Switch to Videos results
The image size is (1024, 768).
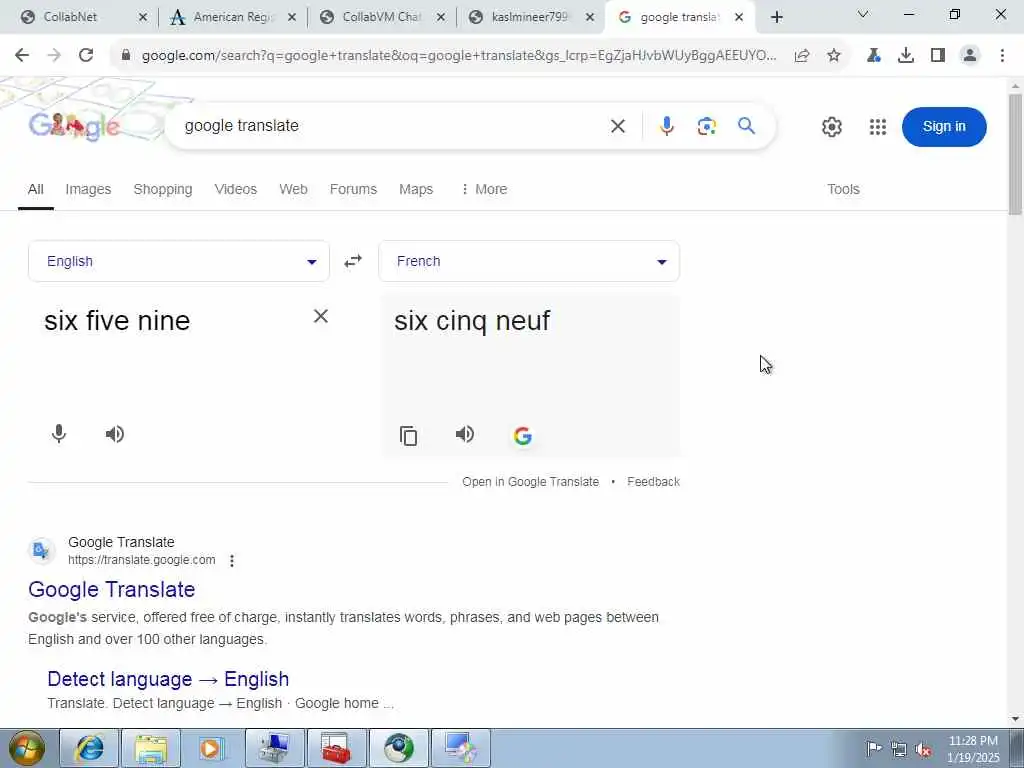pos(236,189)
